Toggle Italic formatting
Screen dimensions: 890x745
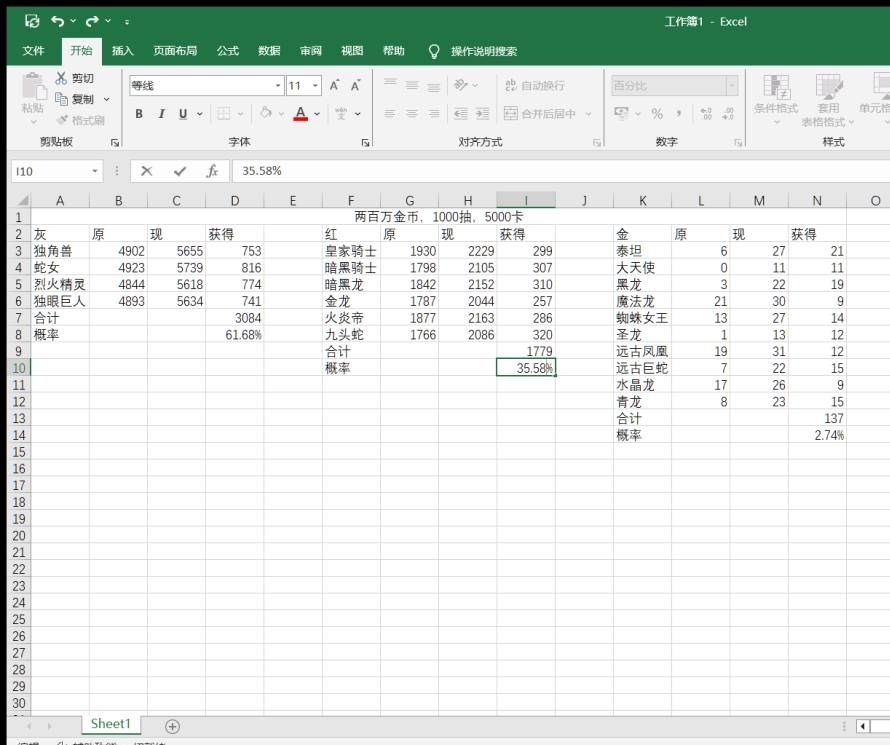point(161,114)
